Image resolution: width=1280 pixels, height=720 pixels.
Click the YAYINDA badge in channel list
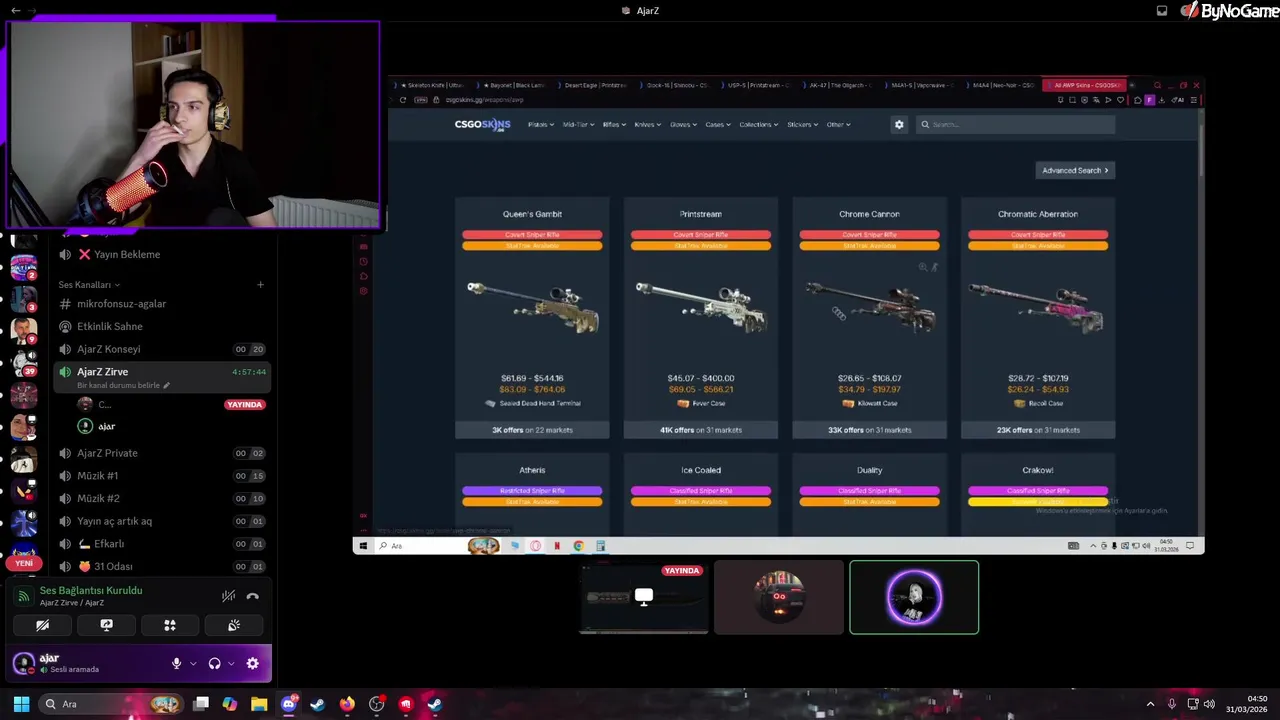point(244,405)
